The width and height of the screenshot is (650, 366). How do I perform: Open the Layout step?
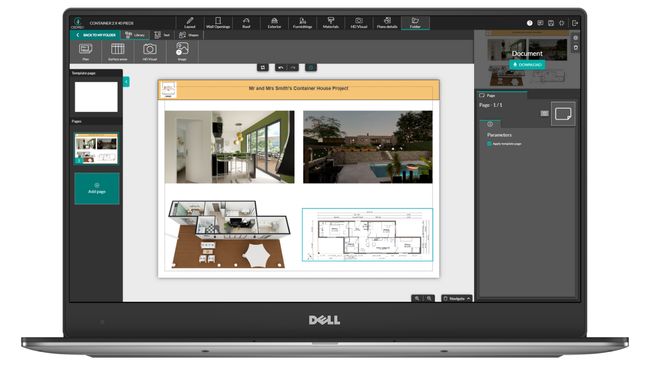click(189, 23)
